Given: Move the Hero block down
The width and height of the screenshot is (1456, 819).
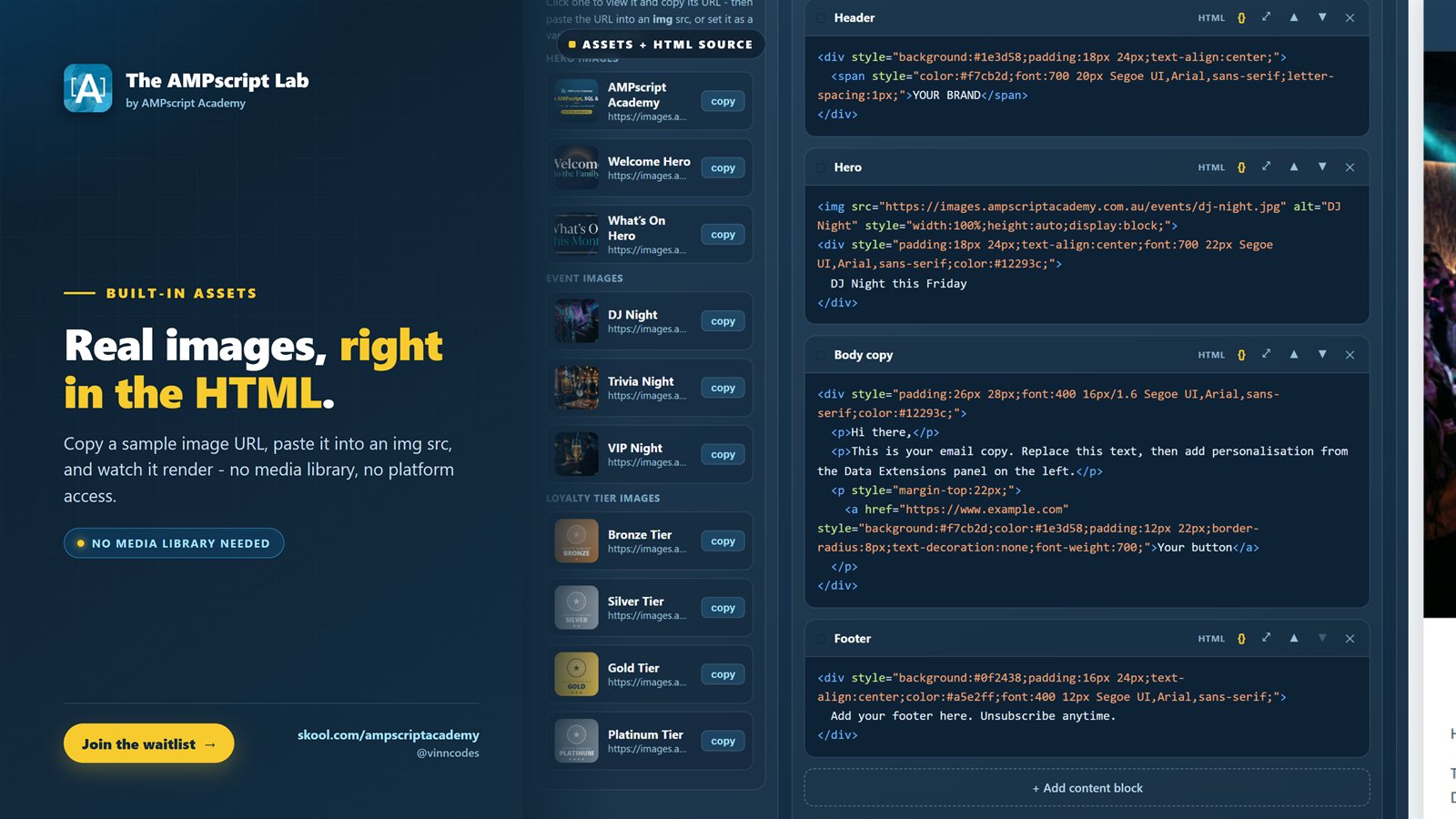Looking at the screenshot, I should [1322, 167].
